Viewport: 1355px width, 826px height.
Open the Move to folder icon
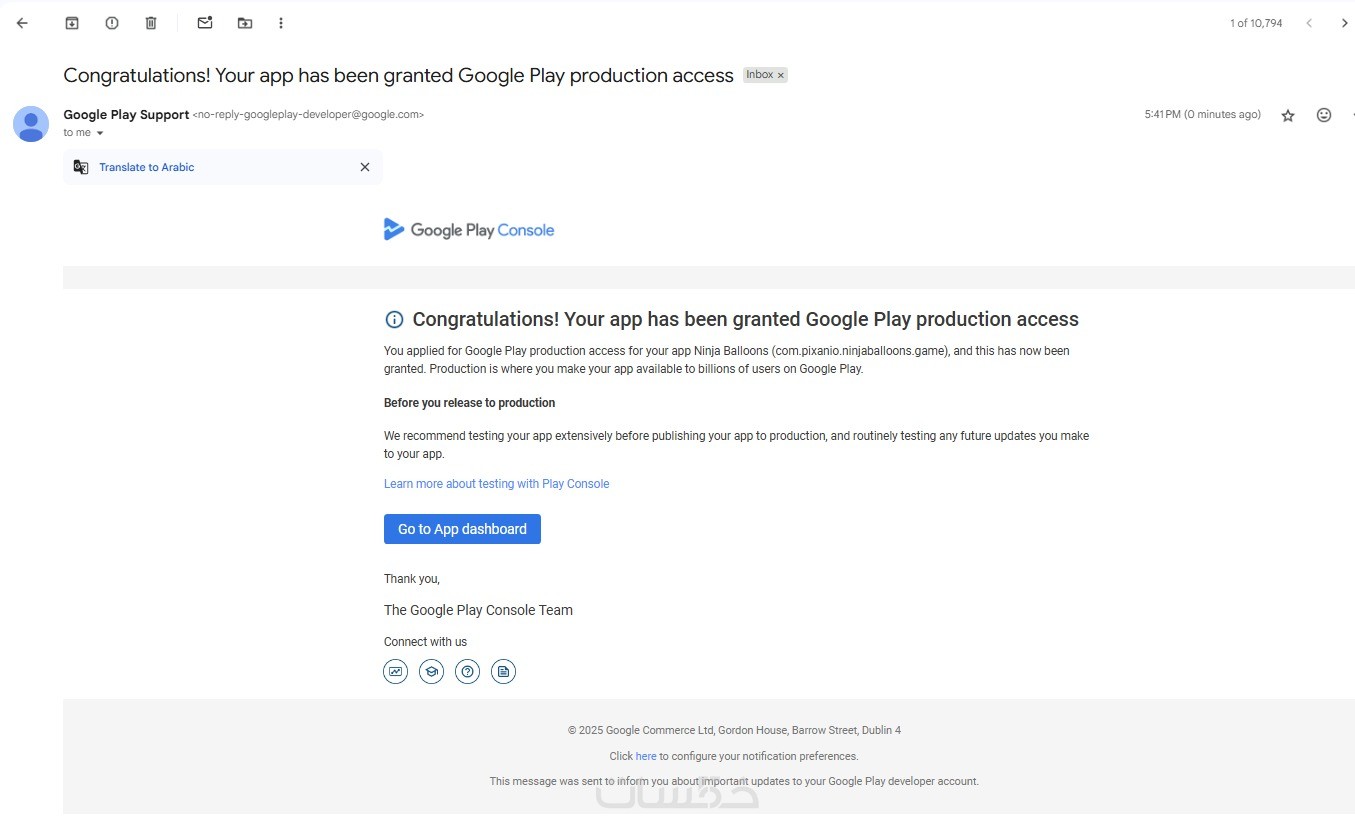[x=245, y=23]
